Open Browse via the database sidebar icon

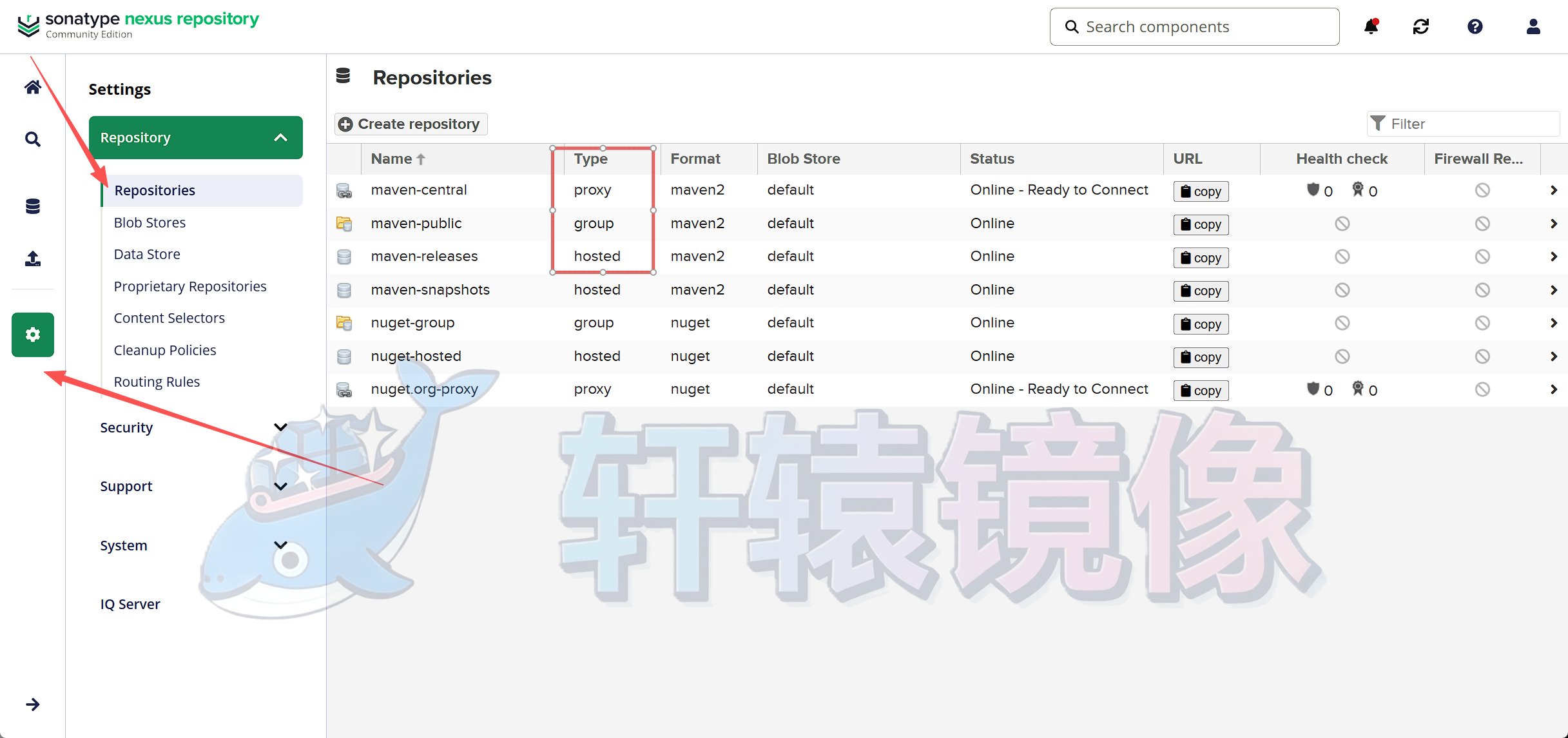tap(32, 206)
